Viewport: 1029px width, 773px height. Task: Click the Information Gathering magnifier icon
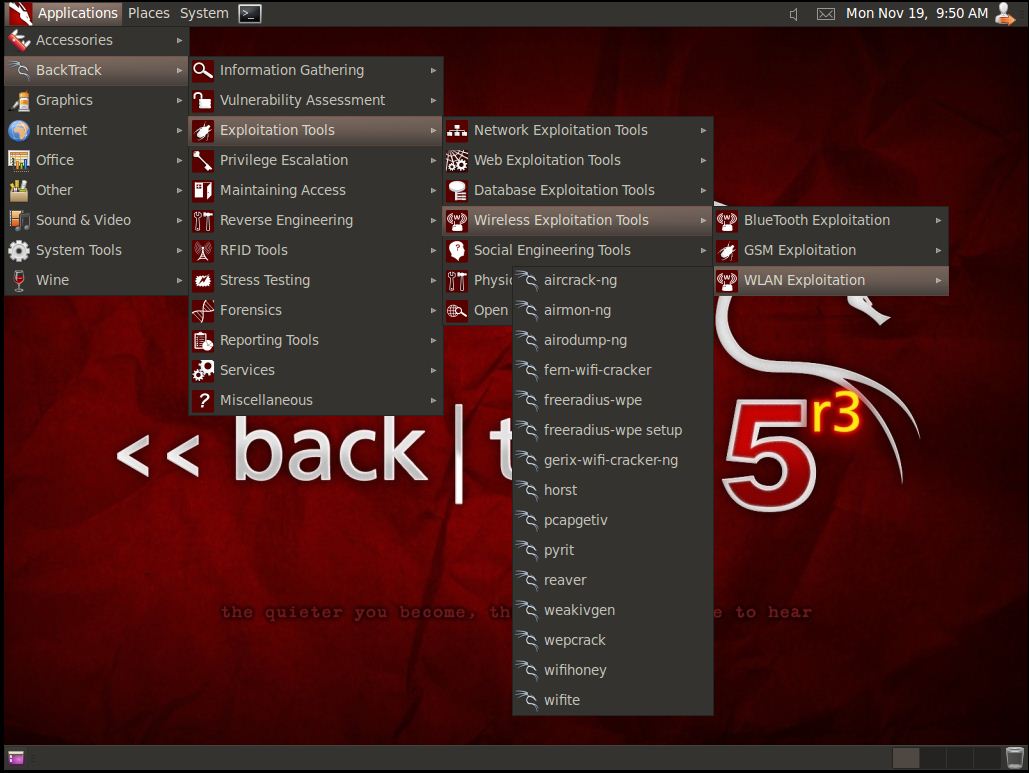[203, 70]
